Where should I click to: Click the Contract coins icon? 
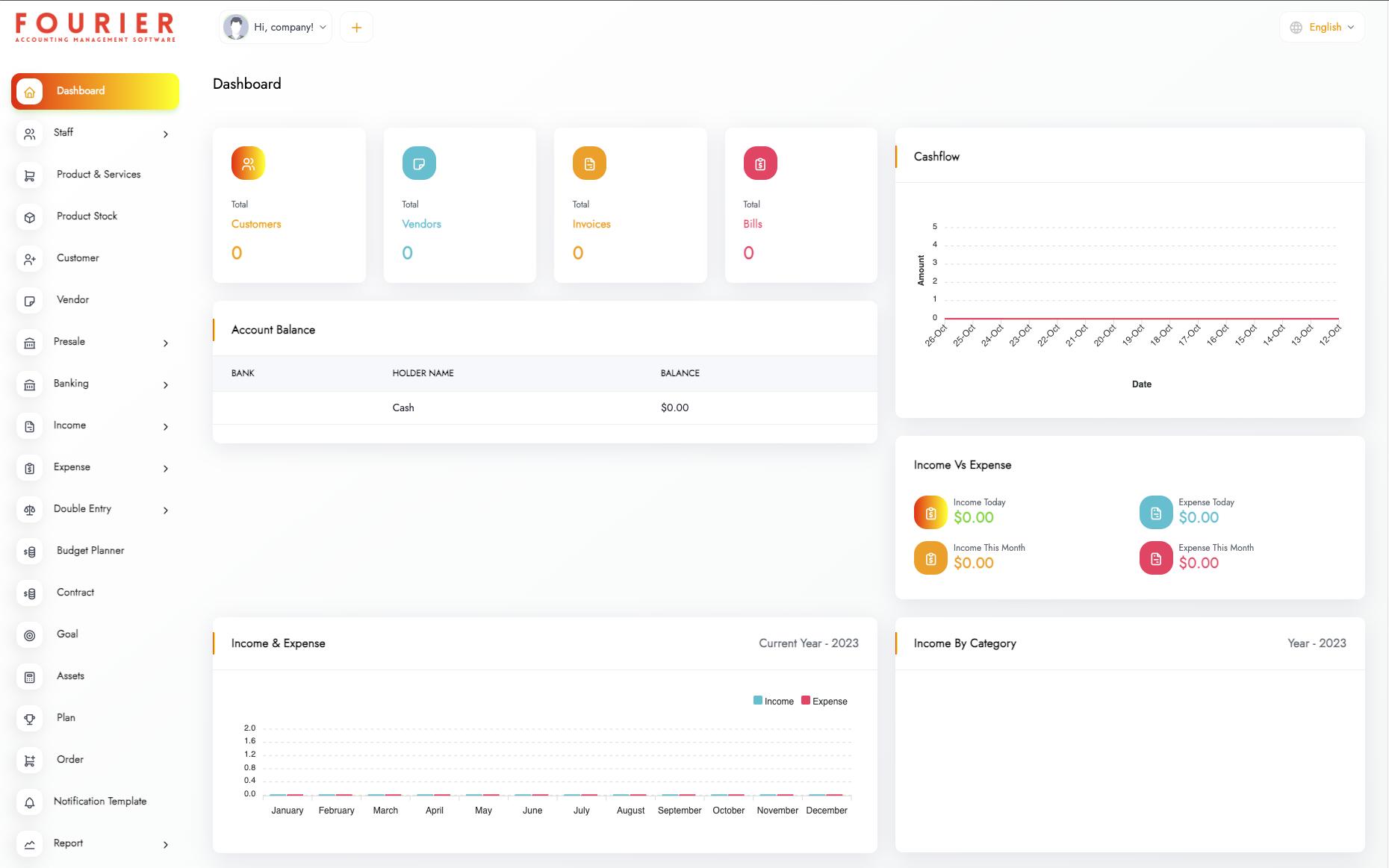click(x=29, y=593)
